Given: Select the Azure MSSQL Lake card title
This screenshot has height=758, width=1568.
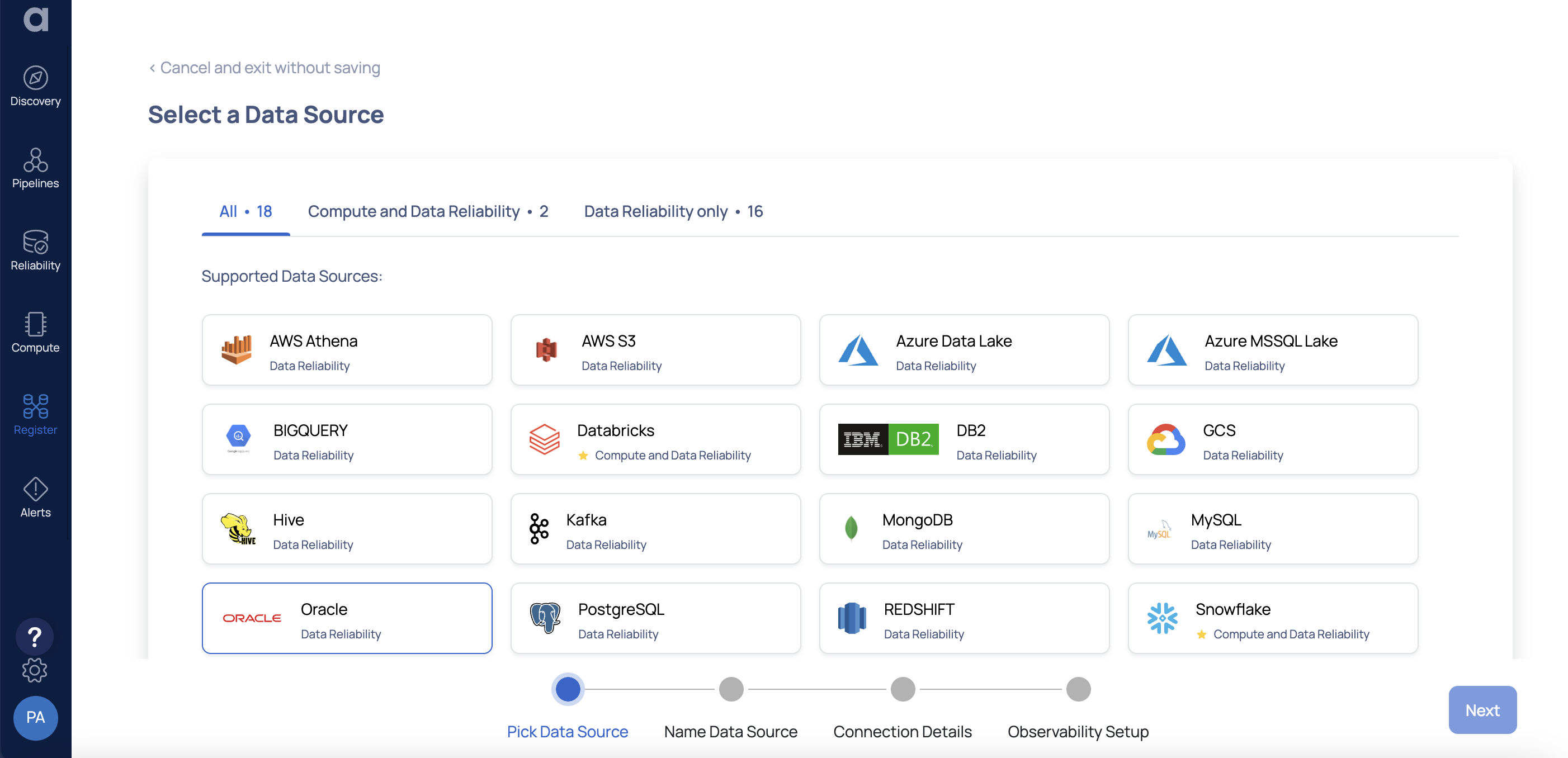Looking at the screenshot, I should pyautogui.click(x=1271, y=340).
